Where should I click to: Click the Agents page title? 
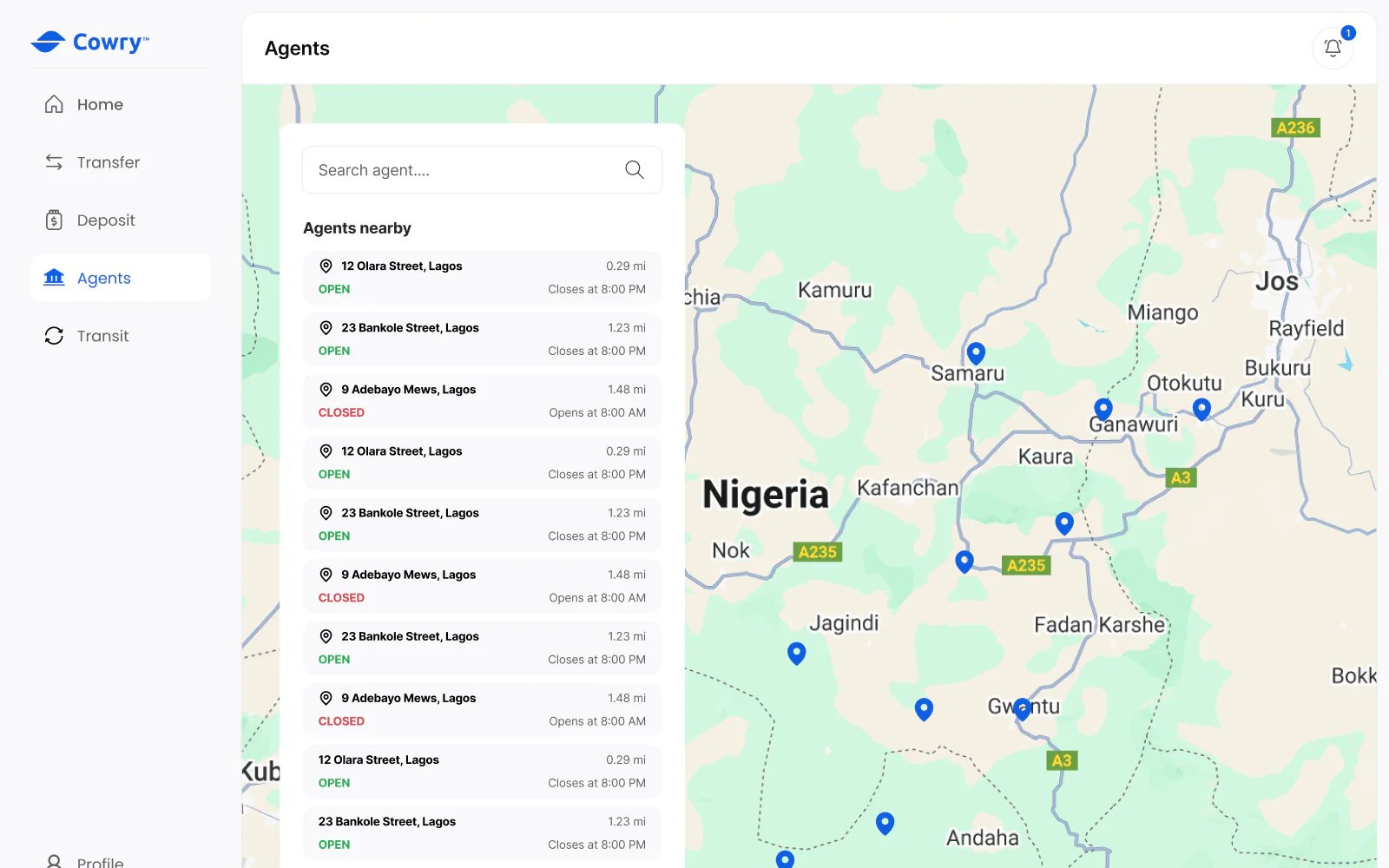coord(297,49)
